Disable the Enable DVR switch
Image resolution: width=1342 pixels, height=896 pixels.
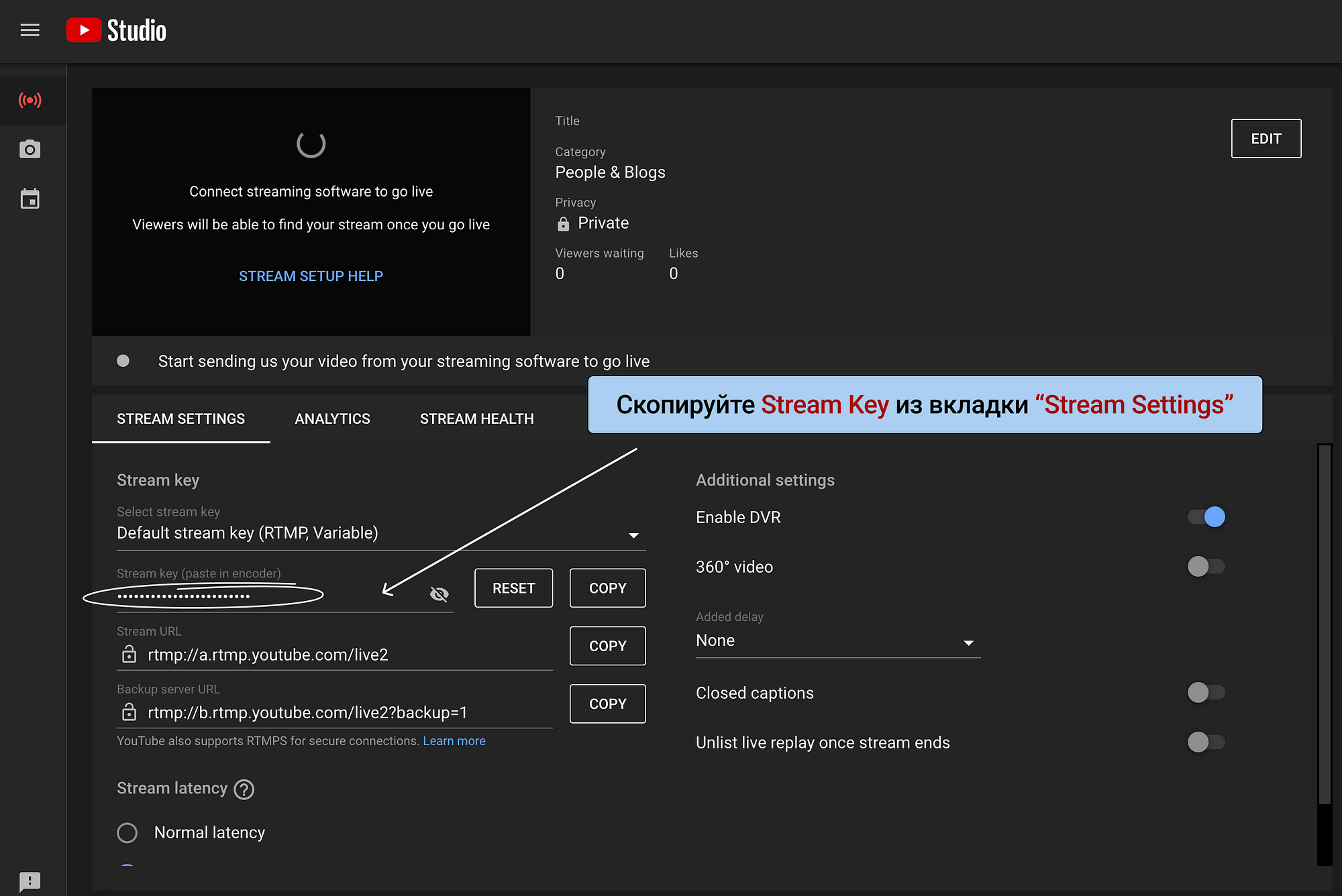pyautogui.click(x=1206, y=517)
